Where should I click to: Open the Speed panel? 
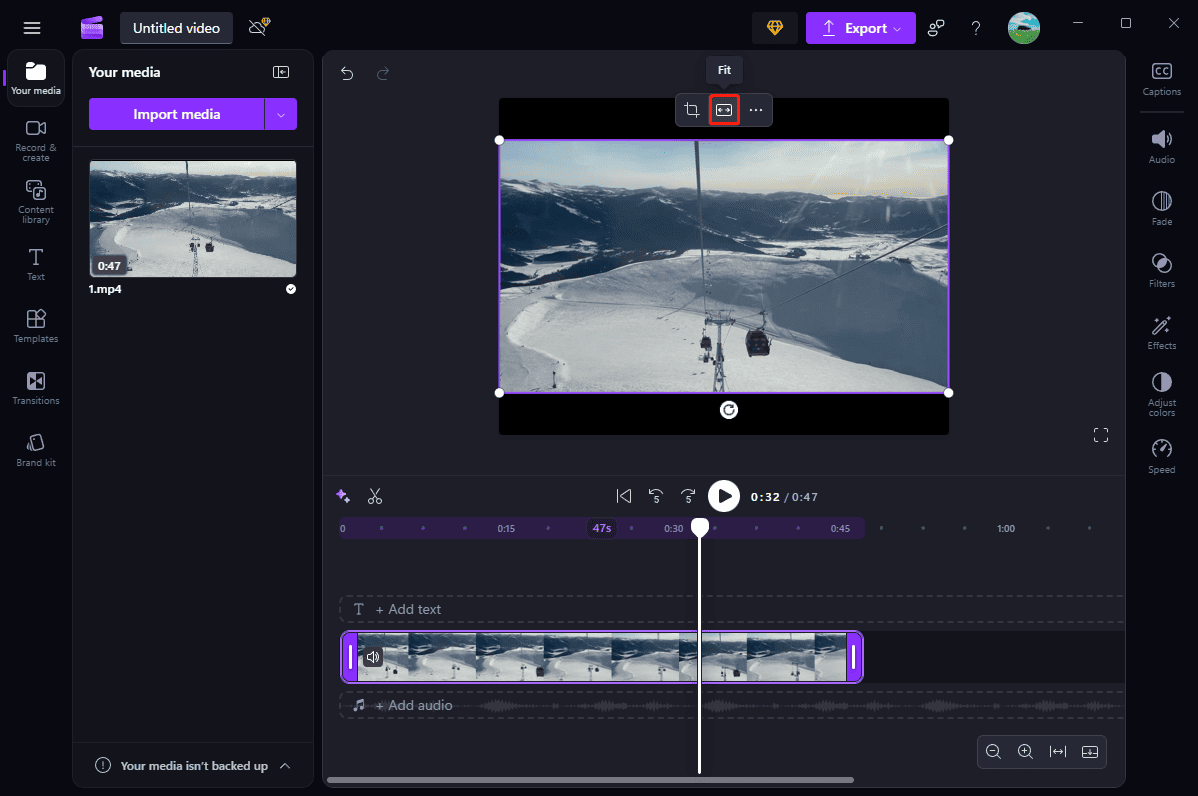click(x=1161, y=455)
